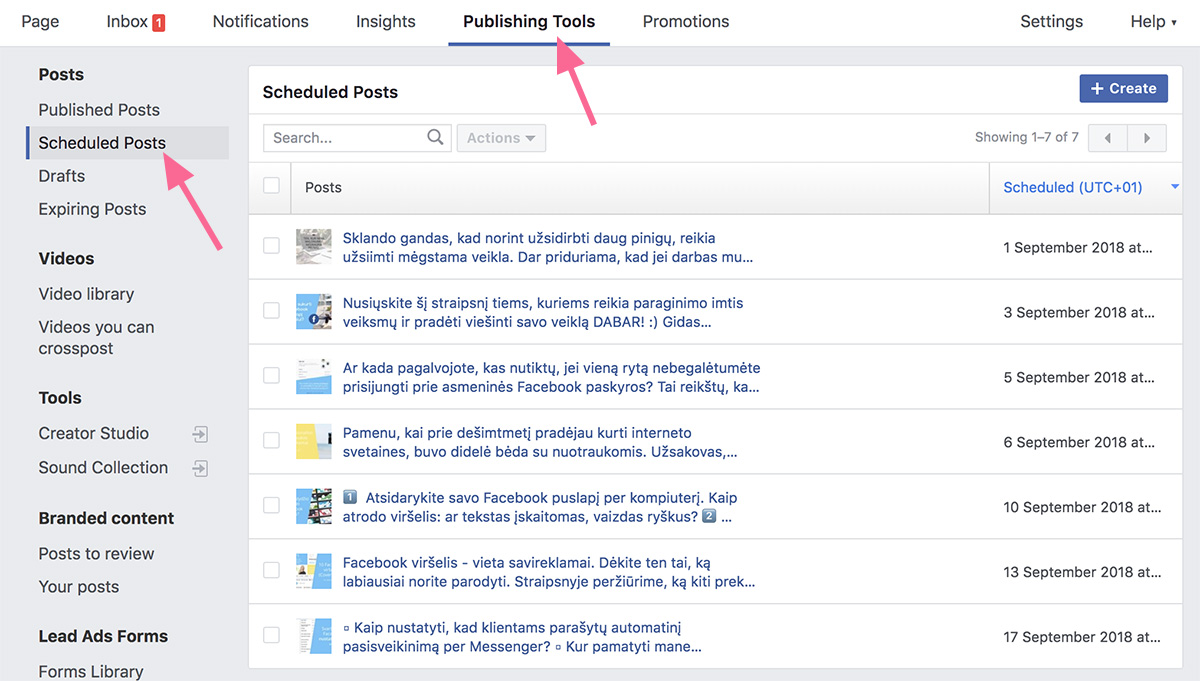Open the Actions dropdown
1200x681 pixels.
pyautogui.click(x=501, y=138)
